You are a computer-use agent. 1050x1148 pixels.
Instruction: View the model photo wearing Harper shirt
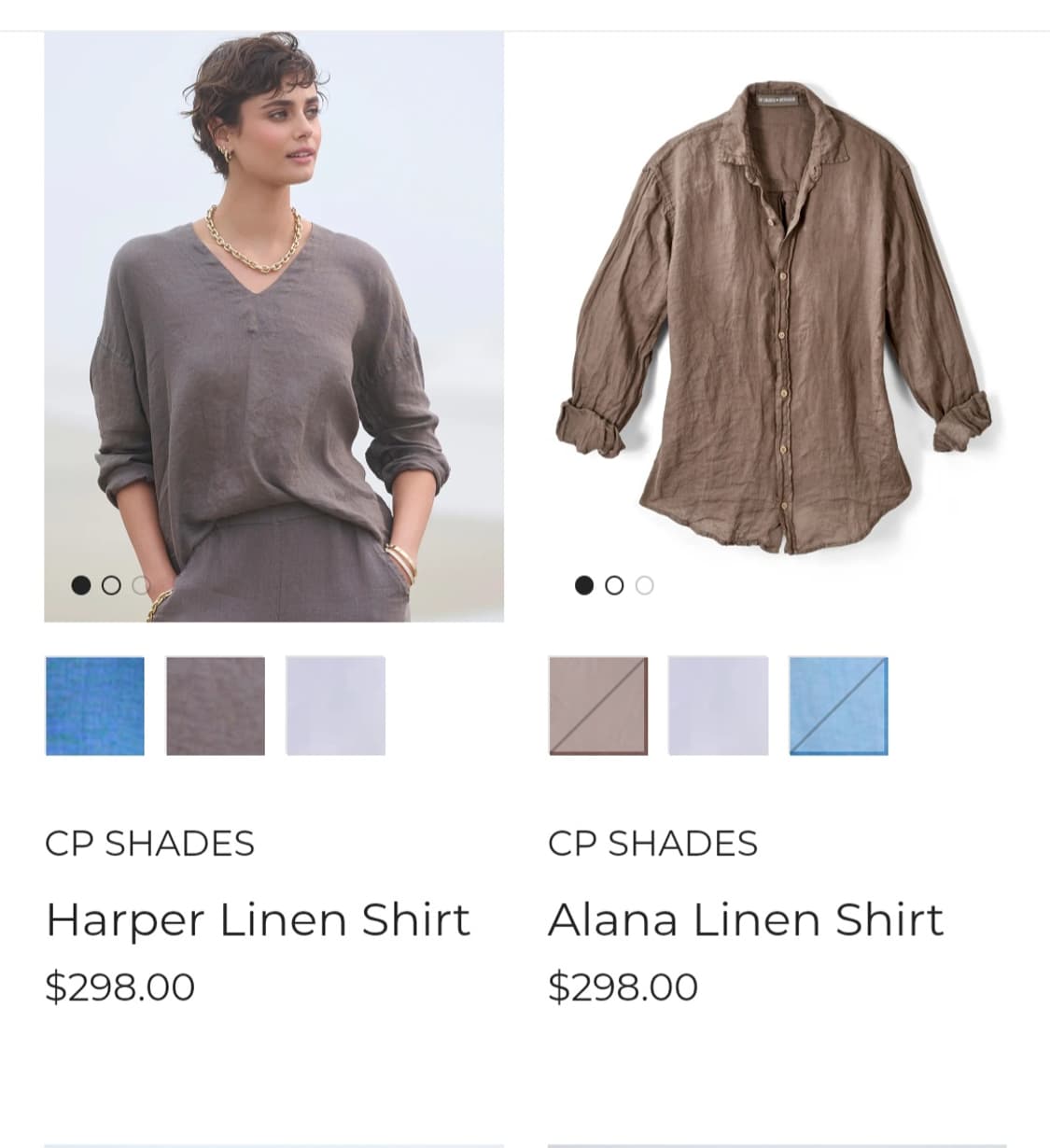coord(273,327)
